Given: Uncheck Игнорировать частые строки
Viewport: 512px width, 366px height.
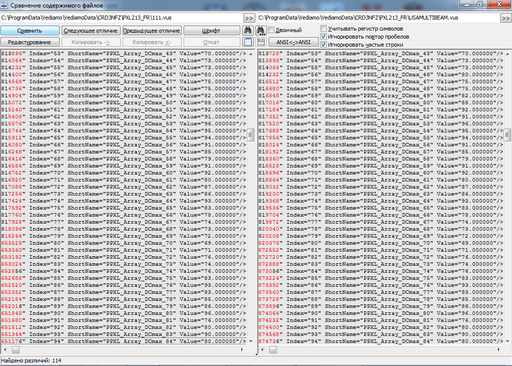Looking at the screenshot, I should tap(323, 44).
